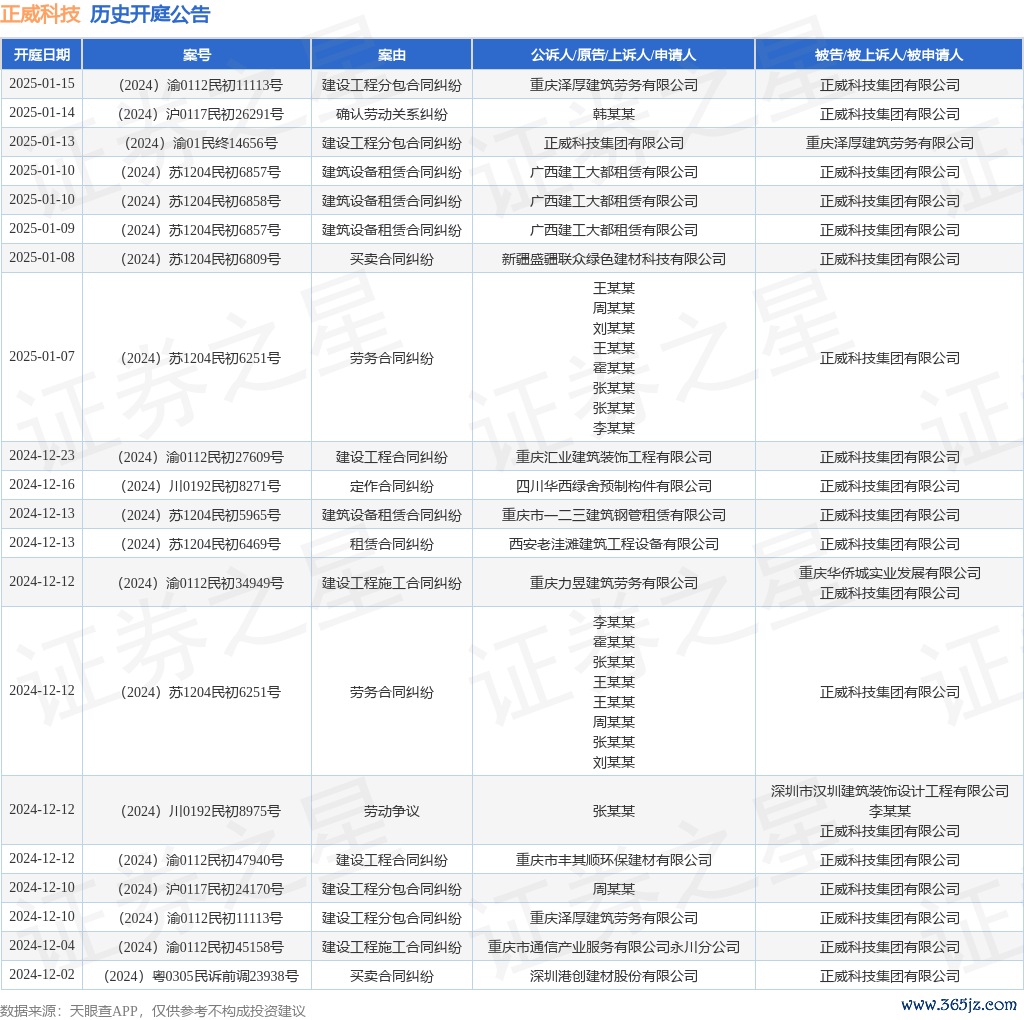Click plaintiff 重庆市丰其顺环保建材有限公司
The image size is (1024, 1020).
coord(614,860)
